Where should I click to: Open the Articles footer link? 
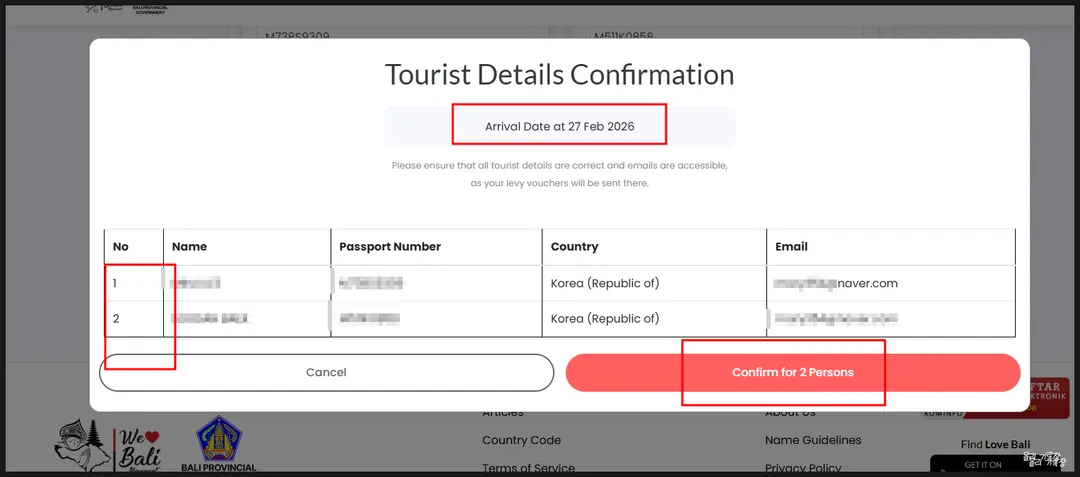(503, 413)
